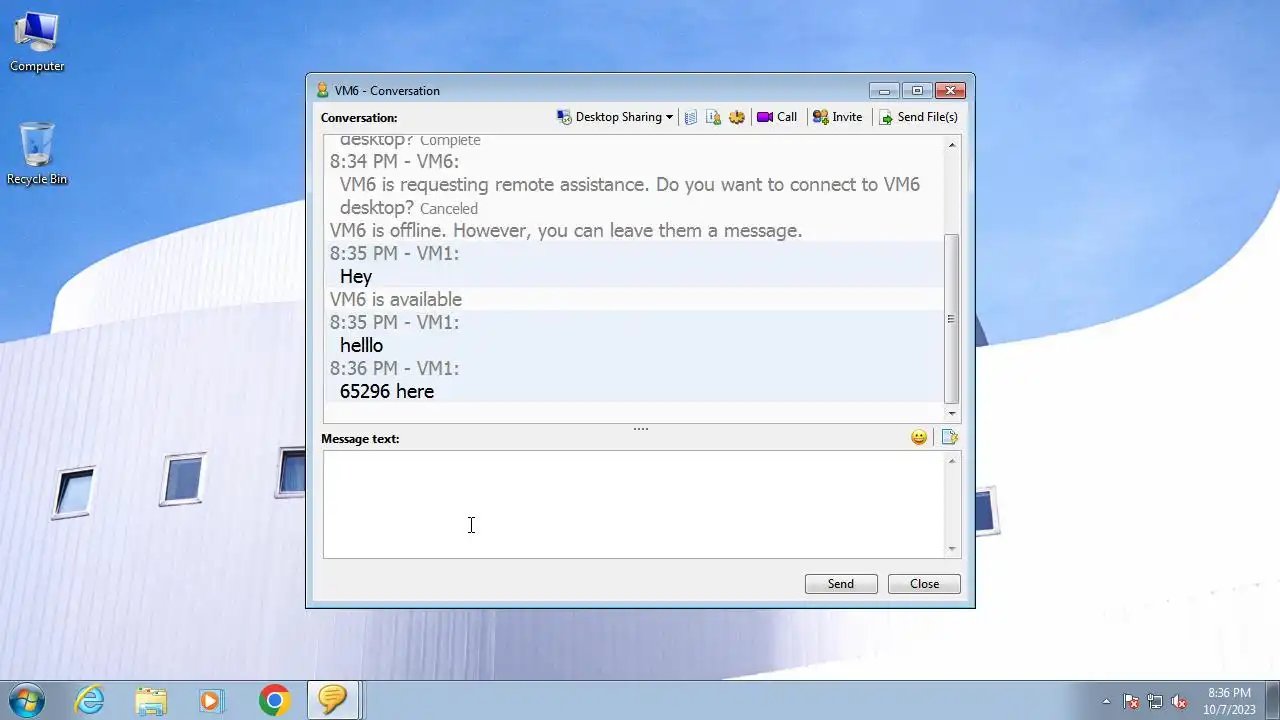This screenshot has width=1280, height=720.
Task: Click the Action Center flag icon
Action: point(1131,701)
